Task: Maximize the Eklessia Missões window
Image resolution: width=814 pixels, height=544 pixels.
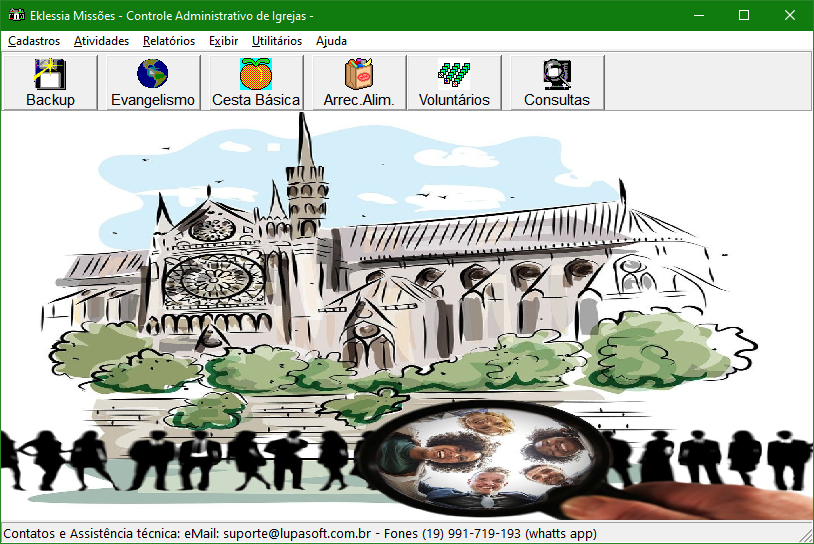Action: click(x=744, y=15)
